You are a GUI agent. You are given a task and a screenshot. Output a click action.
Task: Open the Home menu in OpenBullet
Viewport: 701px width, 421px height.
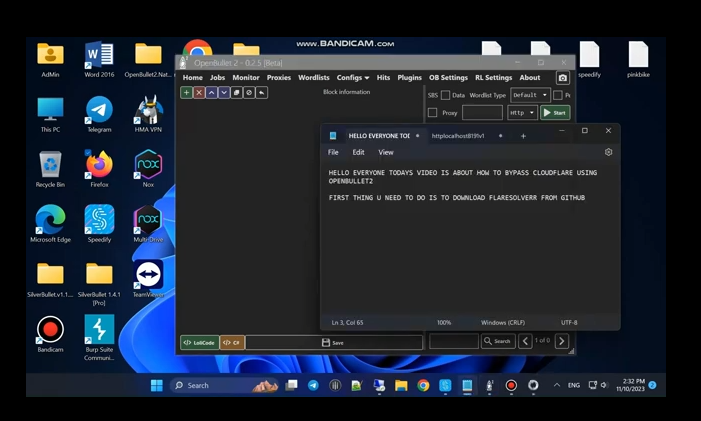click(192, 78)
